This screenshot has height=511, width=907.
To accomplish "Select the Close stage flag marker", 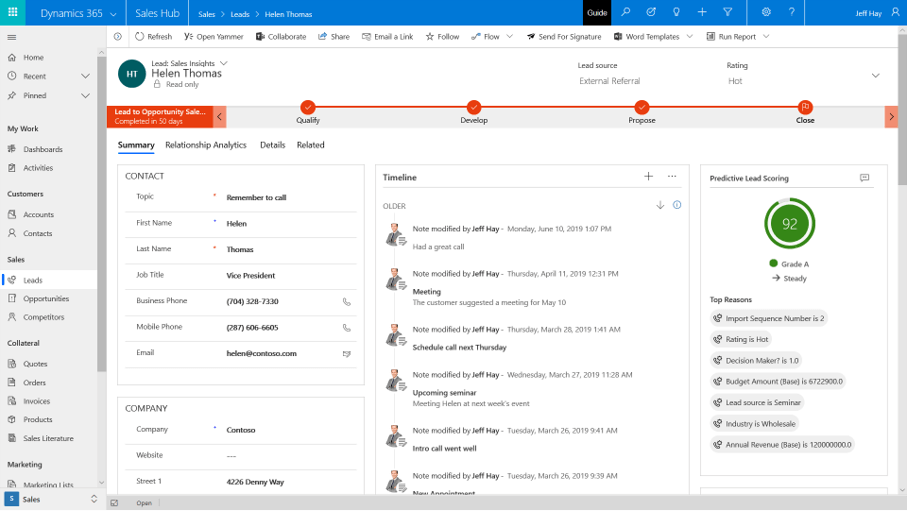I will pos(805,107).
